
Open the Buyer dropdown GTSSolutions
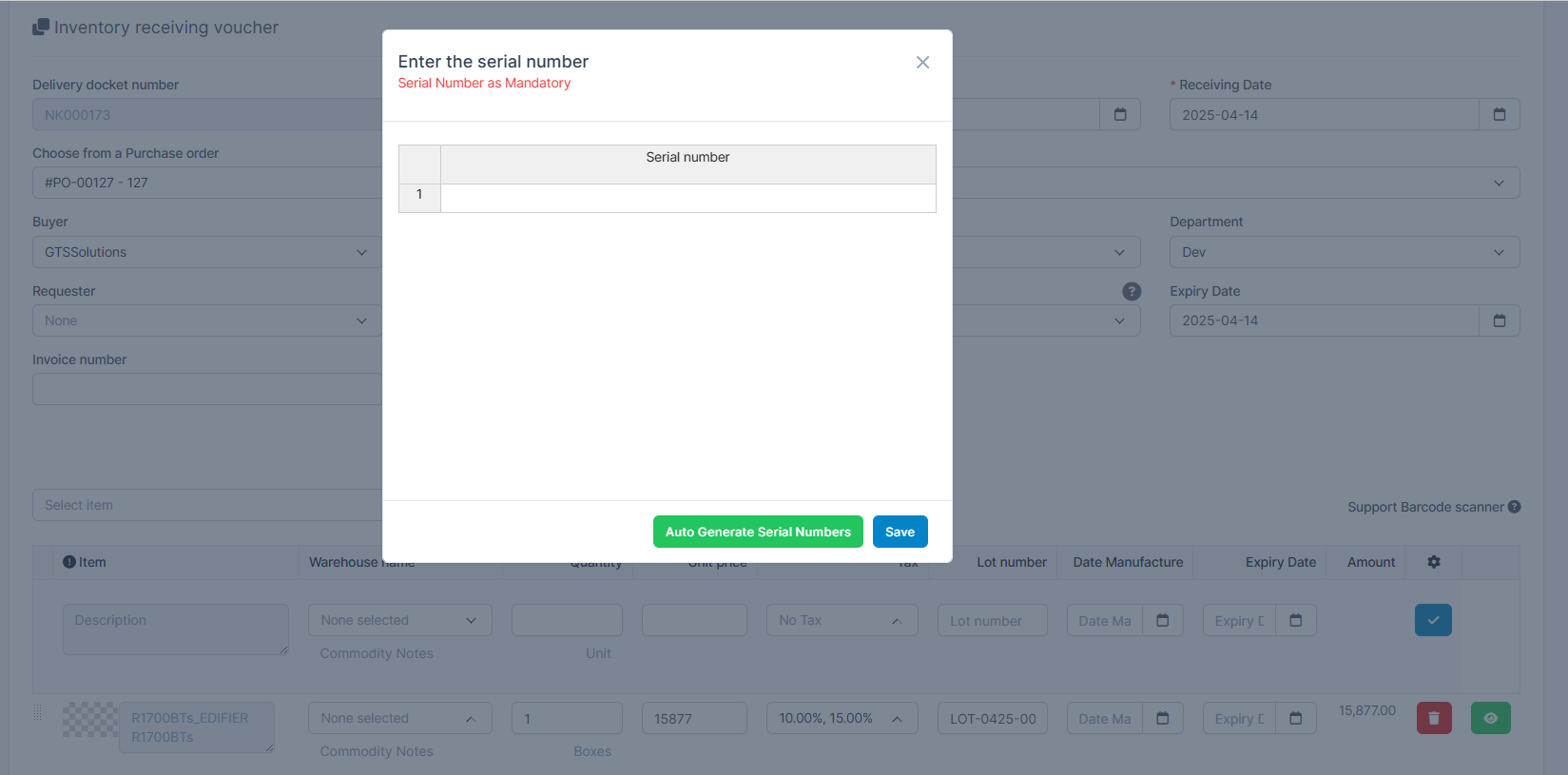[205, 252]
